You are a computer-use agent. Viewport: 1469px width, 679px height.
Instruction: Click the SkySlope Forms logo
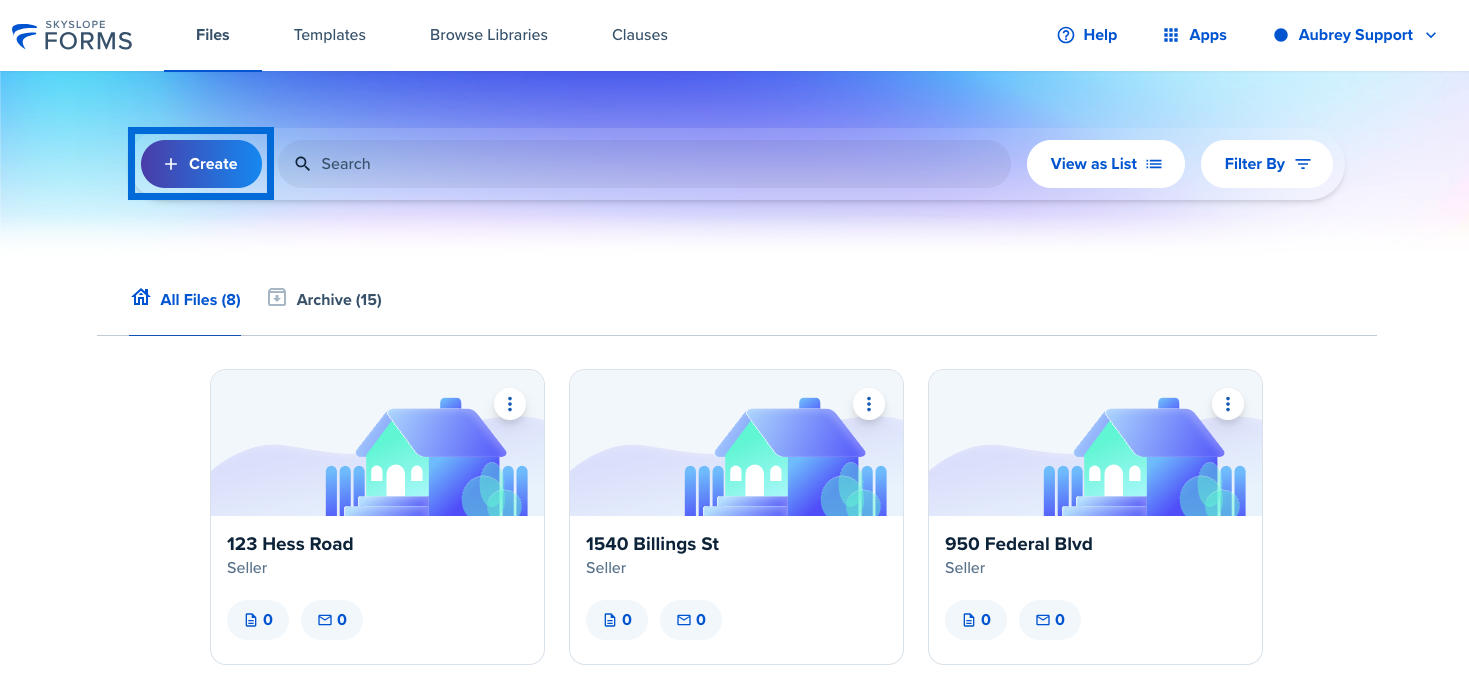pos(72,35)
